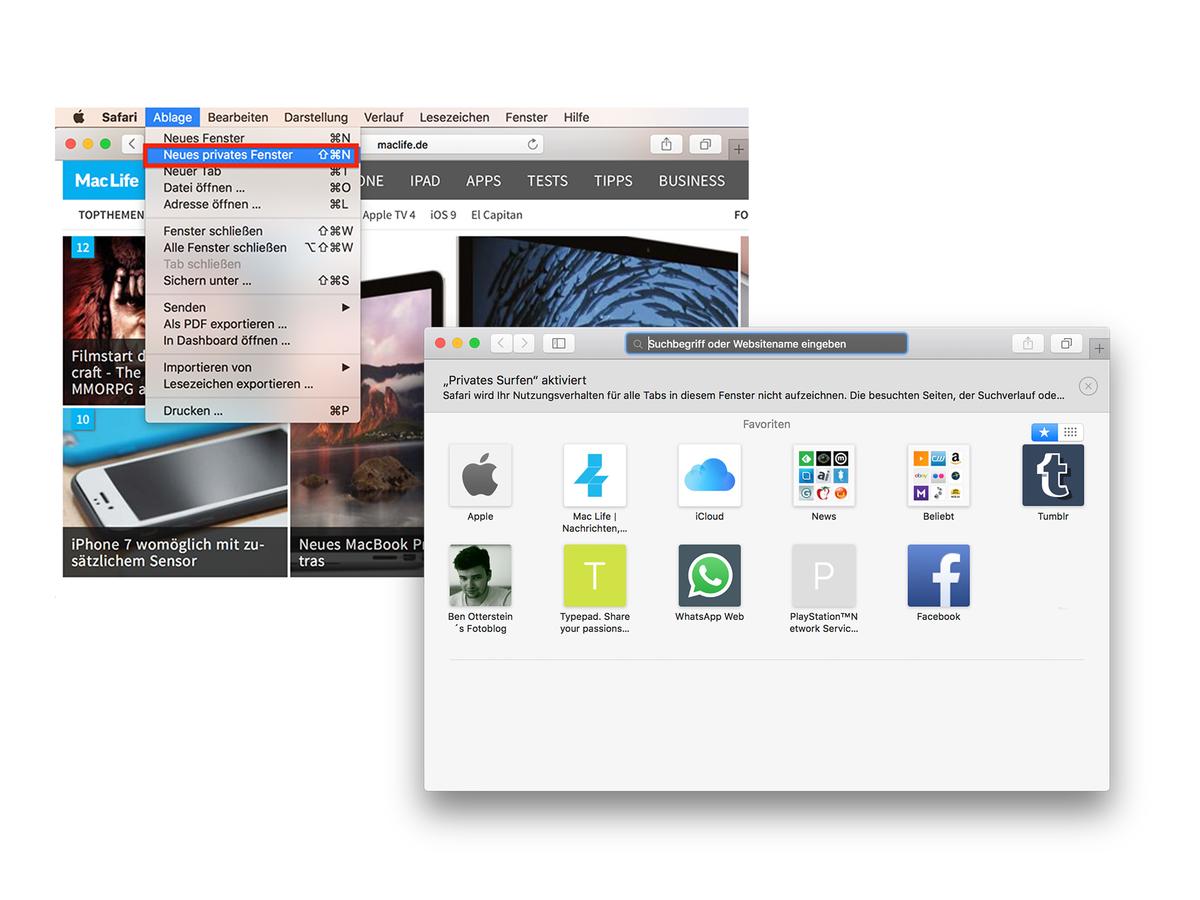Click the back arrow in the private window

[x=502, y=343]
